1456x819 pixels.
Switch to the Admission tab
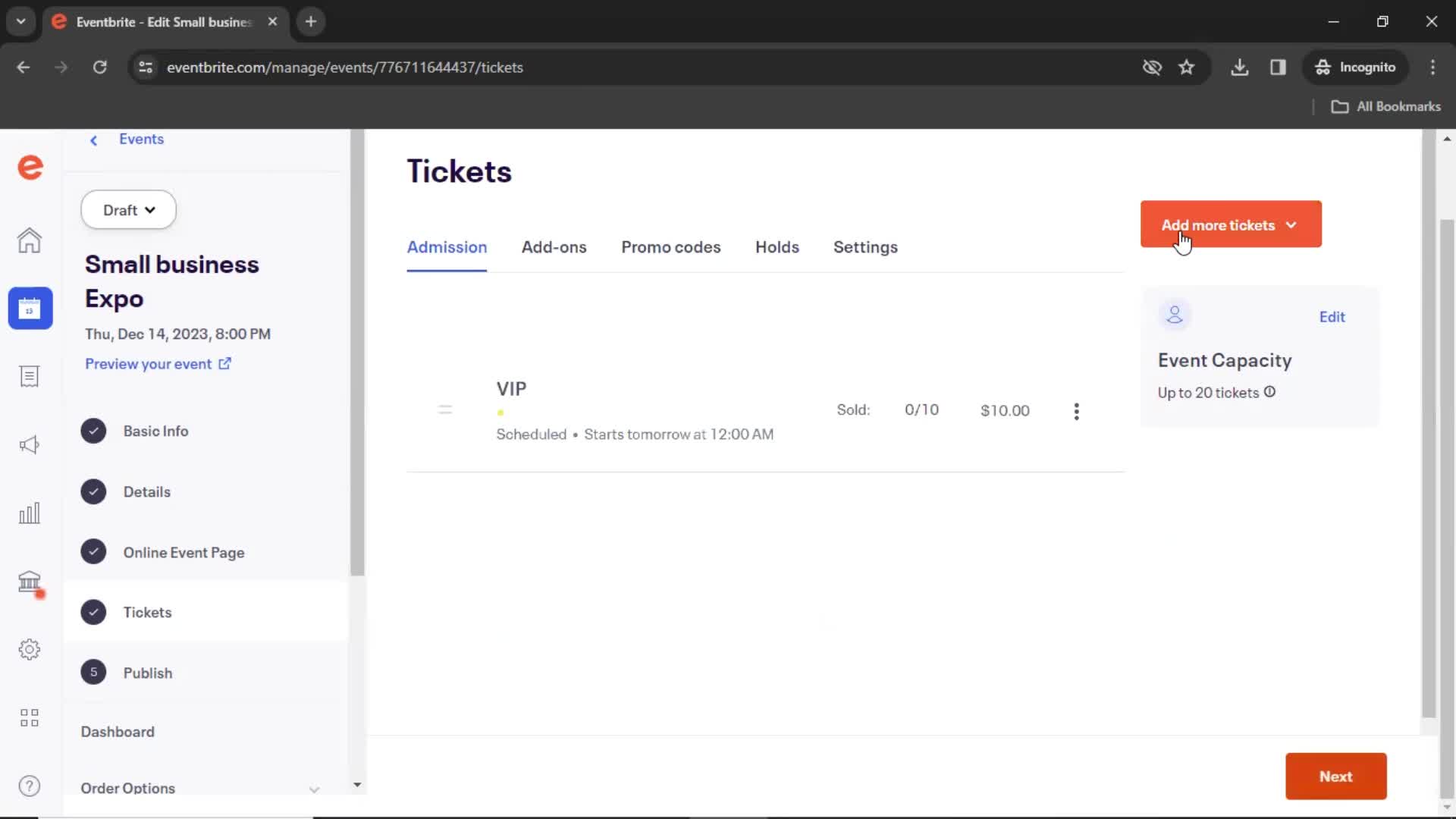447,247
